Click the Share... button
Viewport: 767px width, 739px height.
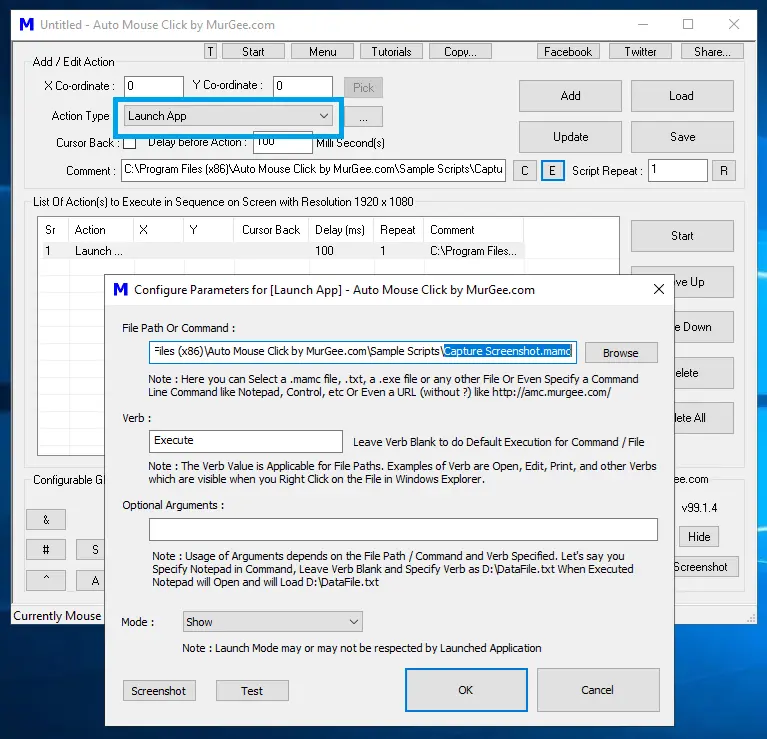coord(712,51)
